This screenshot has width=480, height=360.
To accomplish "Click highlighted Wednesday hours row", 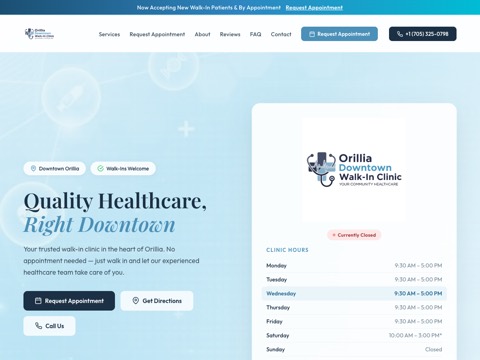I will point(354,293).
